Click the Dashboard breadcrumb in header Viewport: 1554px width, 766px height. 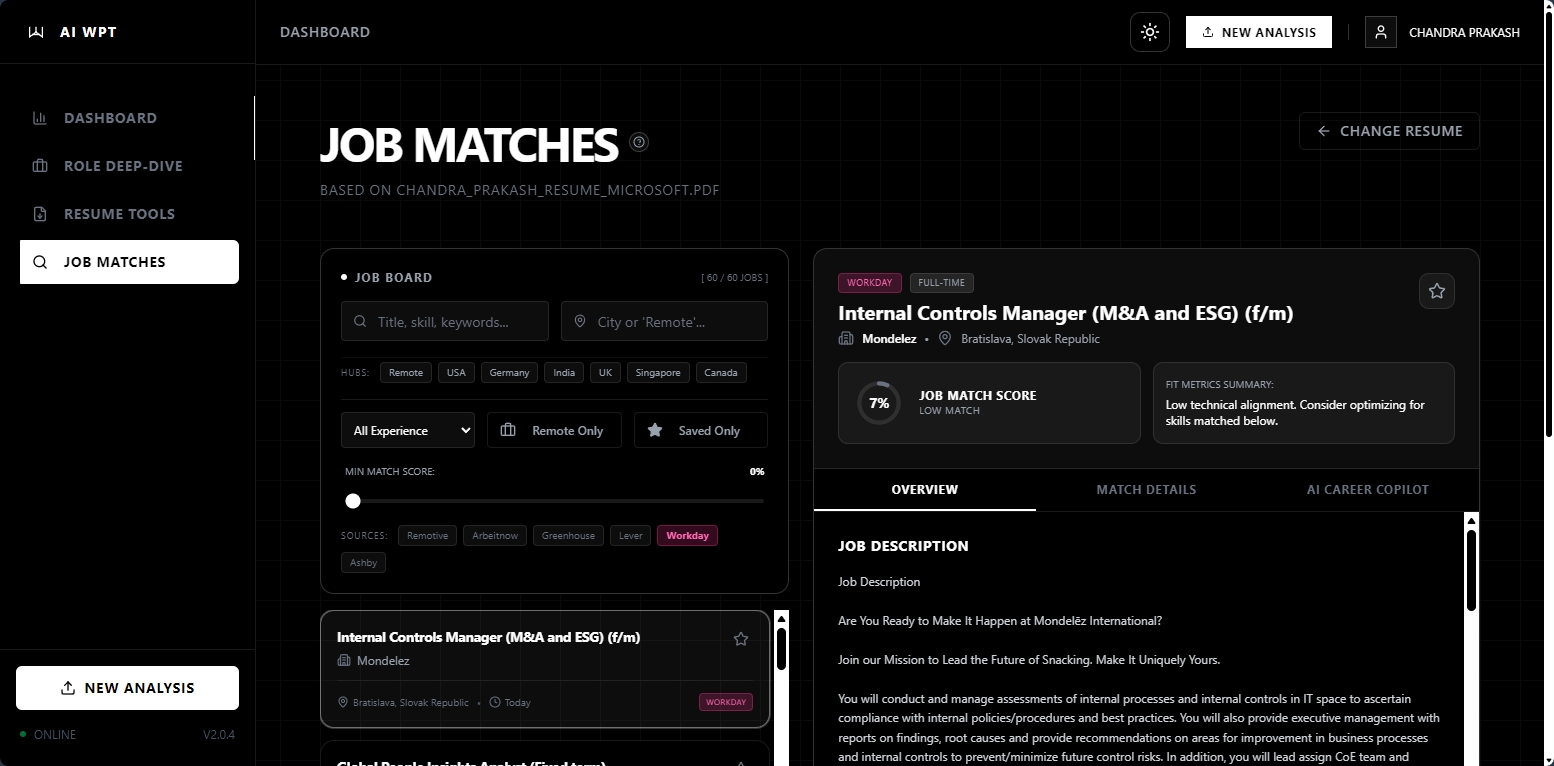coord(325,32)
